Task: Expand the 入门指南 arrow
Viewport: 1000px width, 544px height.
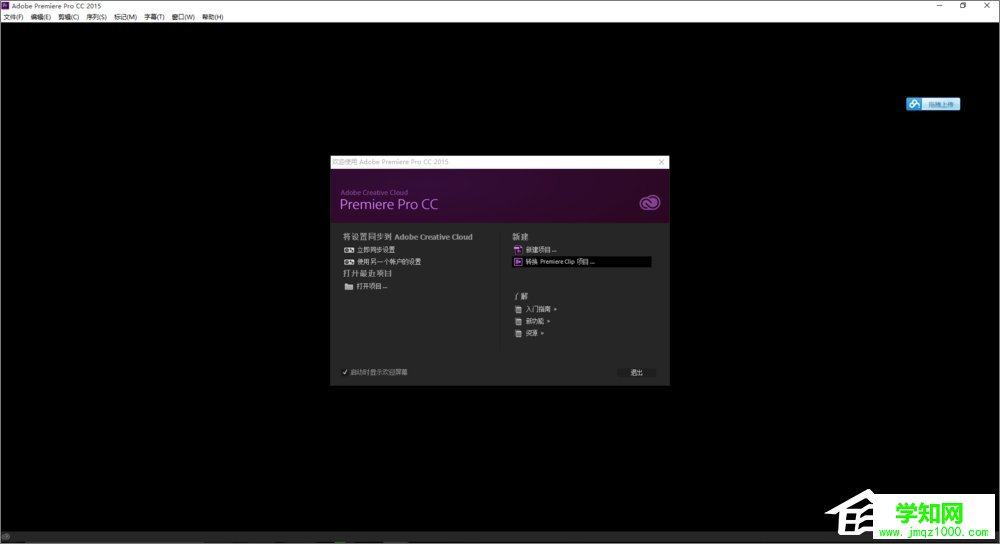Action: coord(555,309)
